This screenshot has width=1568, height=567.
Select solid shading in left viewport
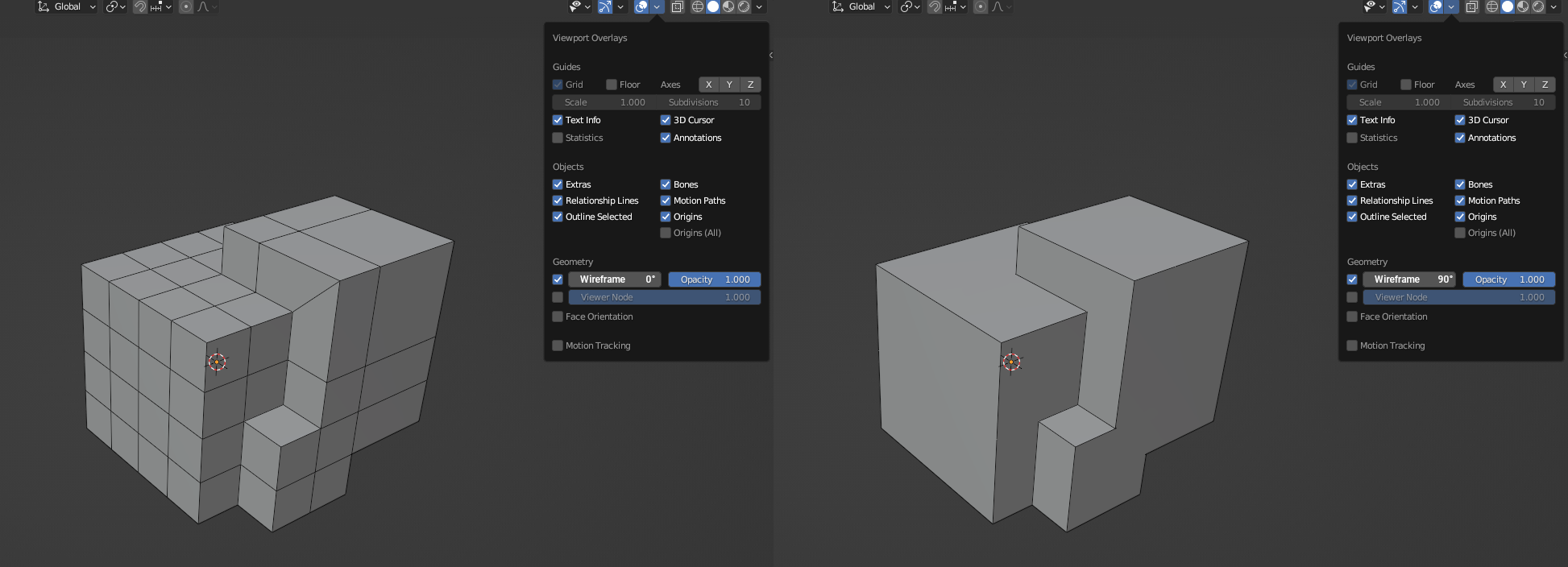713,6
